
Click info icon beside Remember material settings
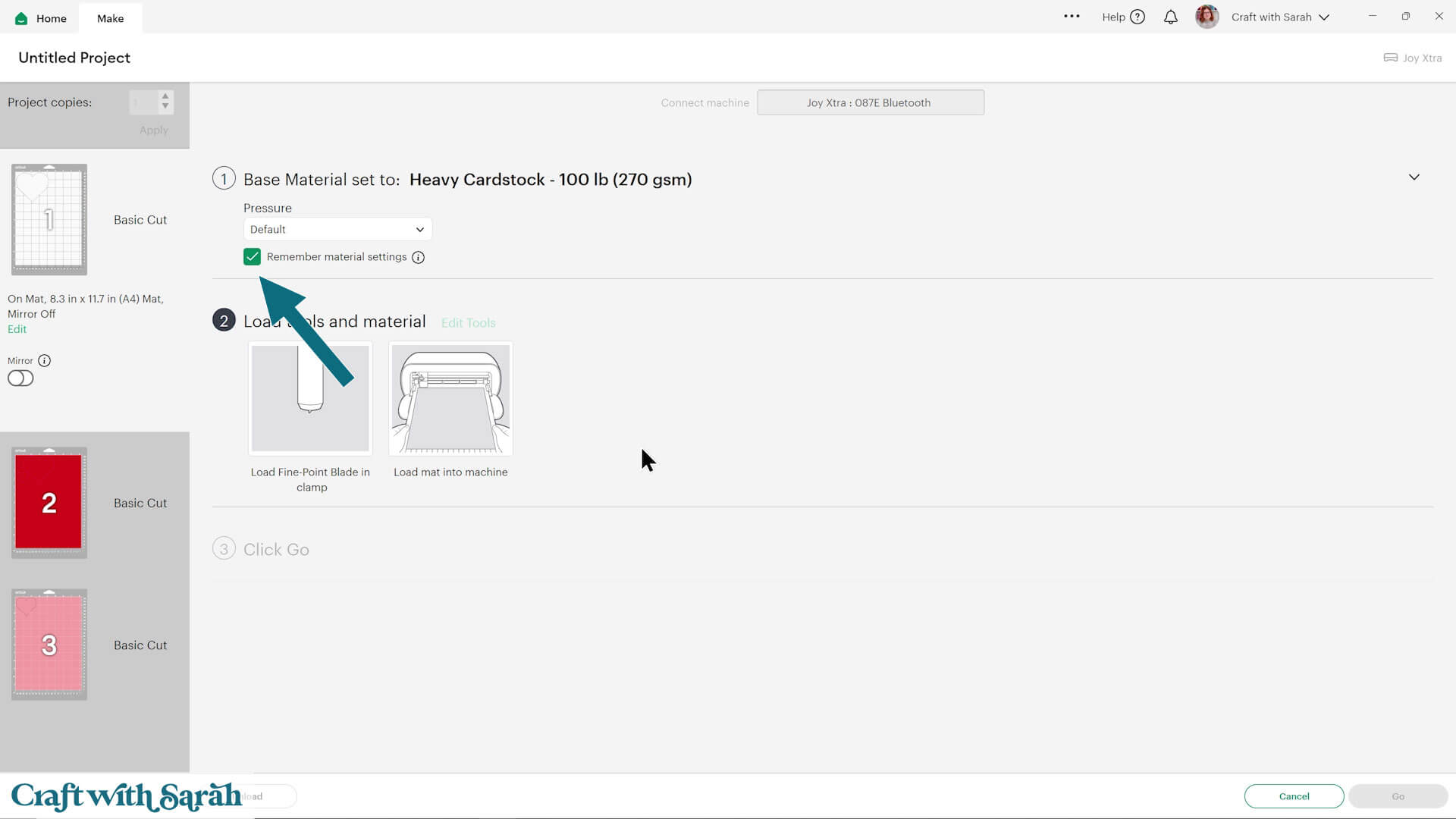(x=418, y=257)
